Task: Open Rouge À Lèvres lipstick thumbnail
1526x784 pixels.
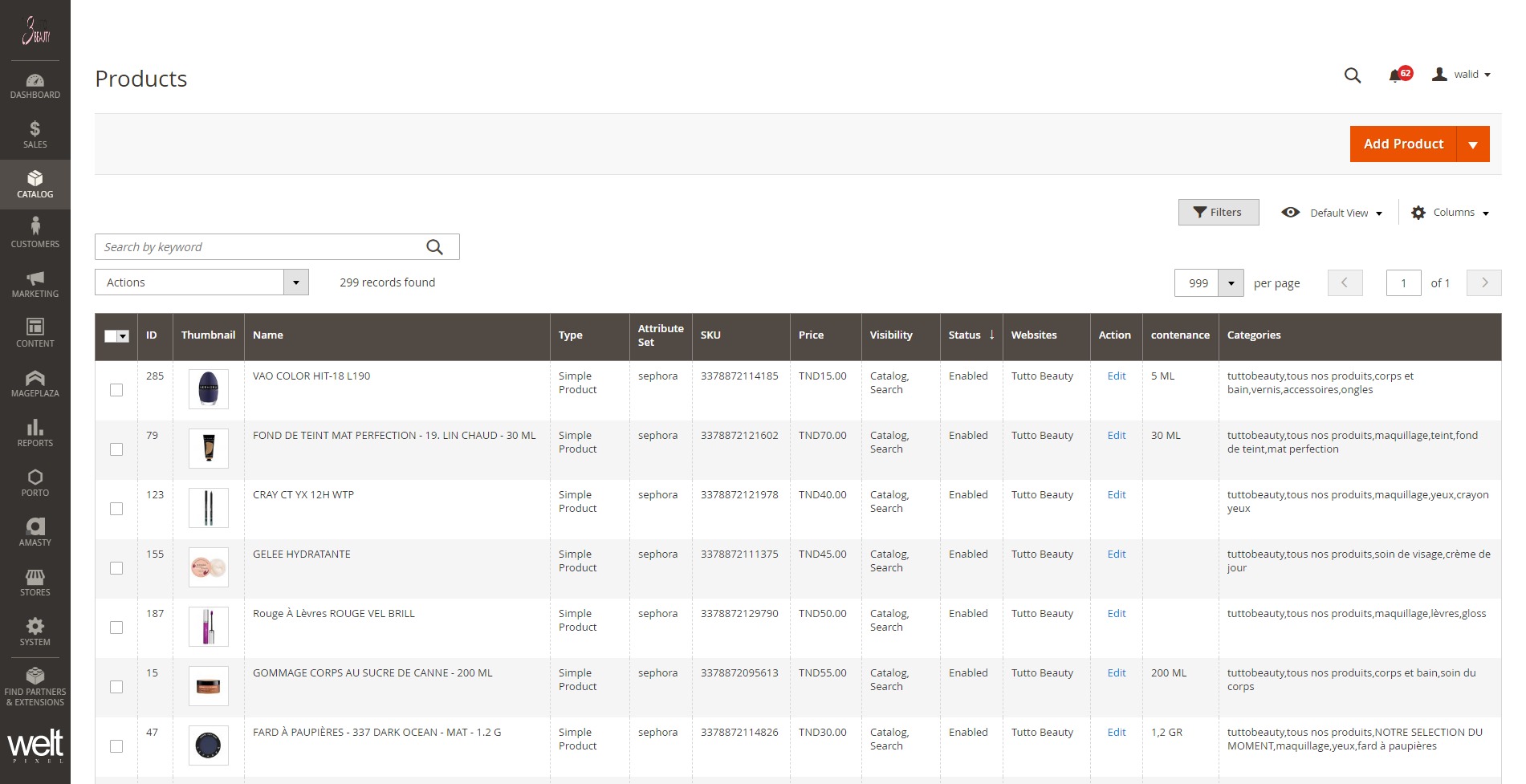Action: click(x=209, y=627)
